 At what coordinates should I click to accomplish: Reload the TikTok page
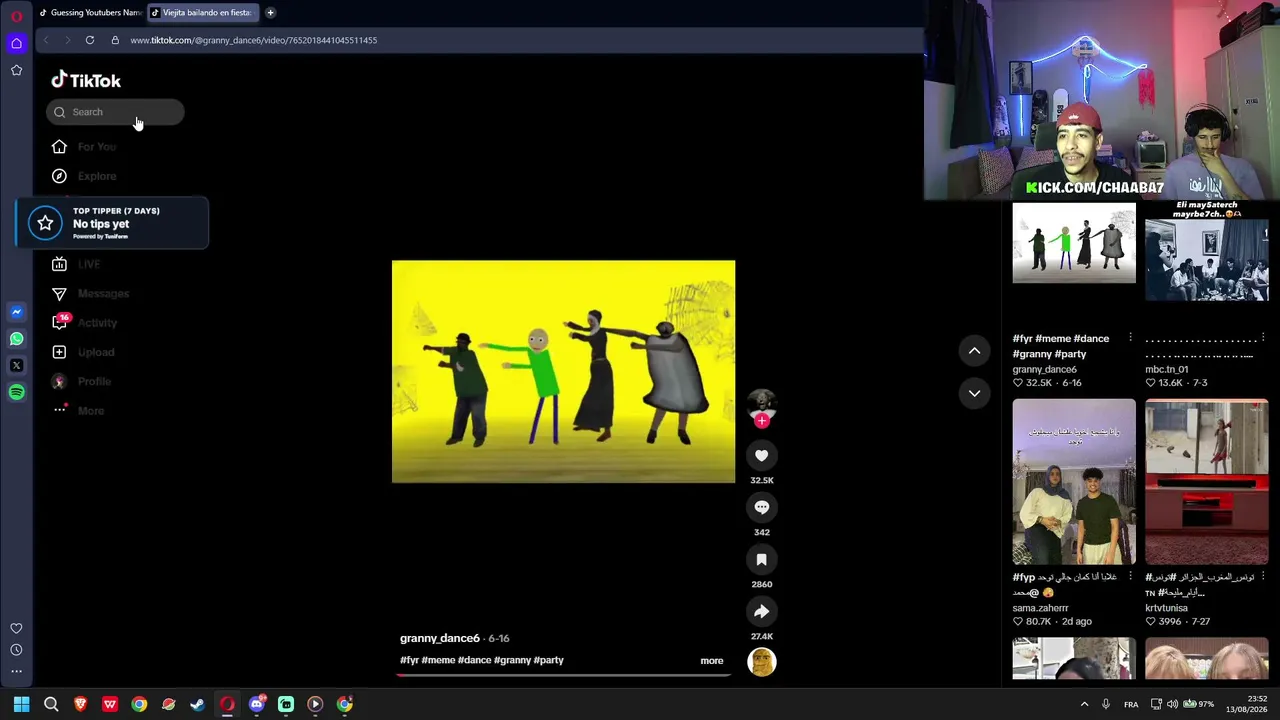(x=90, y=40)
